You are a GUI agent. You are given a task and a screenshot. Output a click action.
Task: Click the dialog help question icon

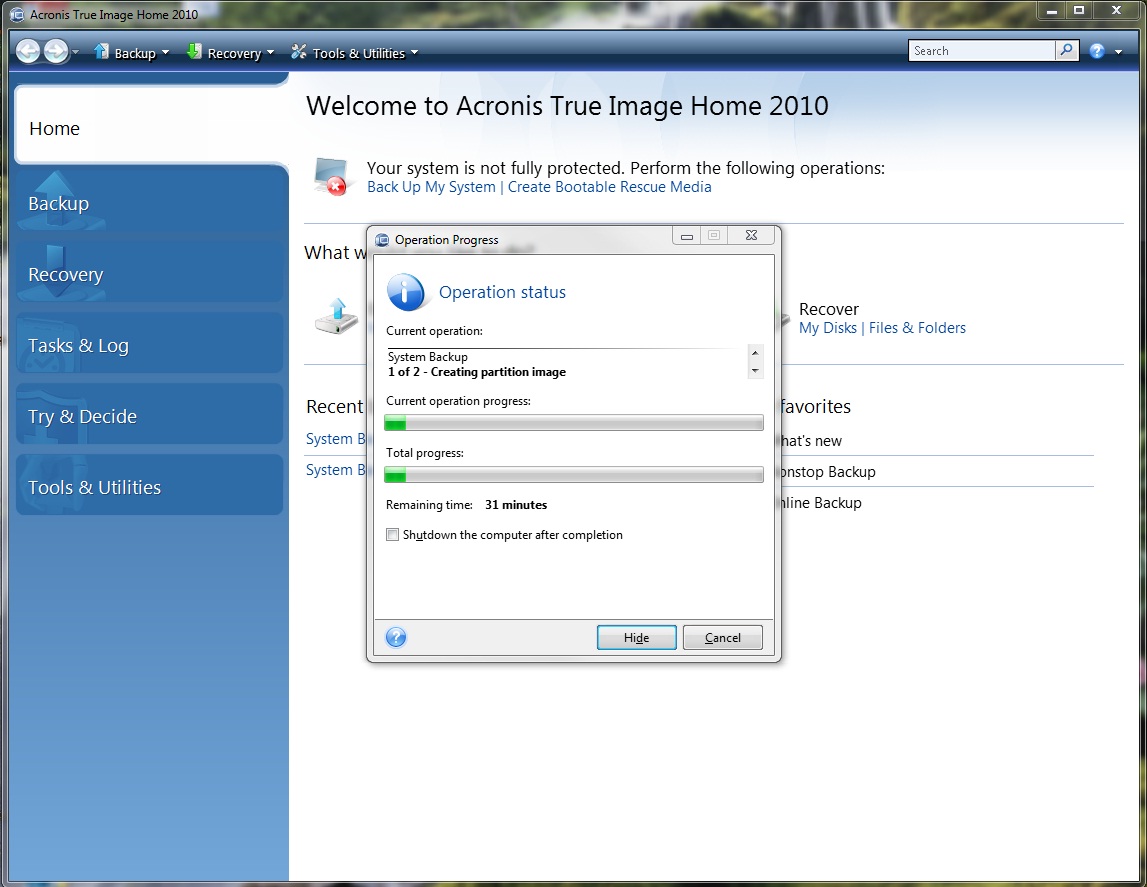point(396,637)
